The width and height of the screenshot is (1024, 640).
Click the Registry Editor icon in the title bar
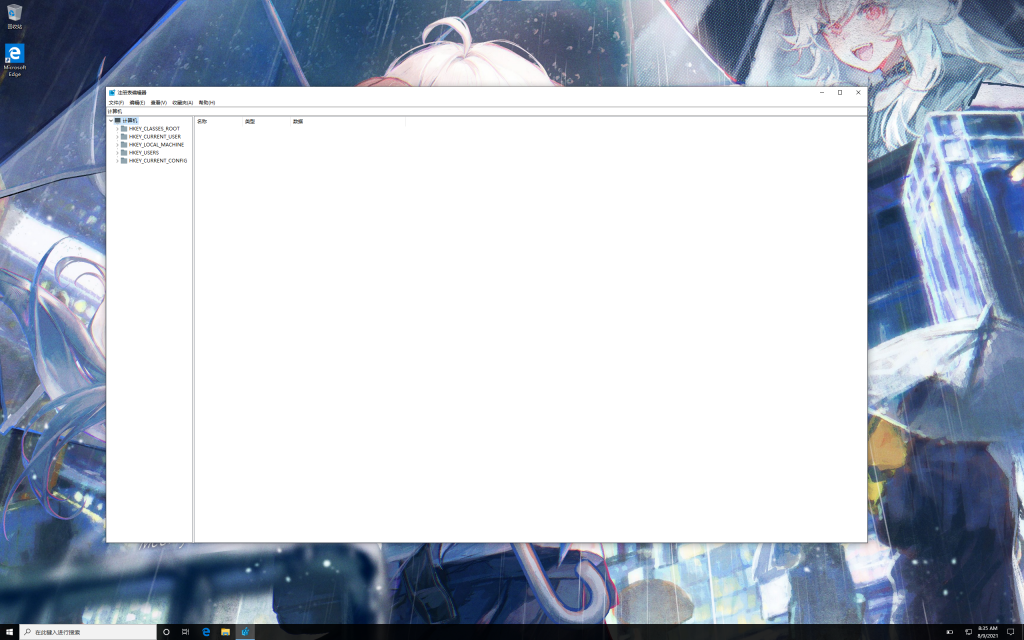[112, 93]
